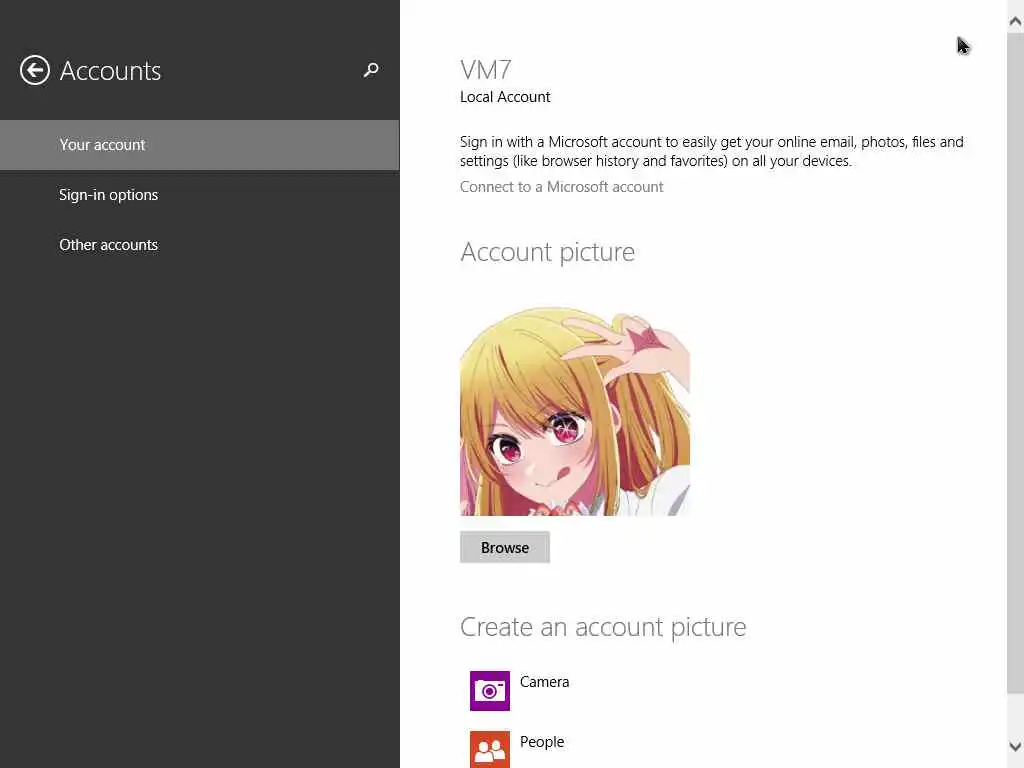Image resolution: width=1024 pixels, height=768 pixels.
Task: Go back using the Accounts arrow
Action: [35, 71]
